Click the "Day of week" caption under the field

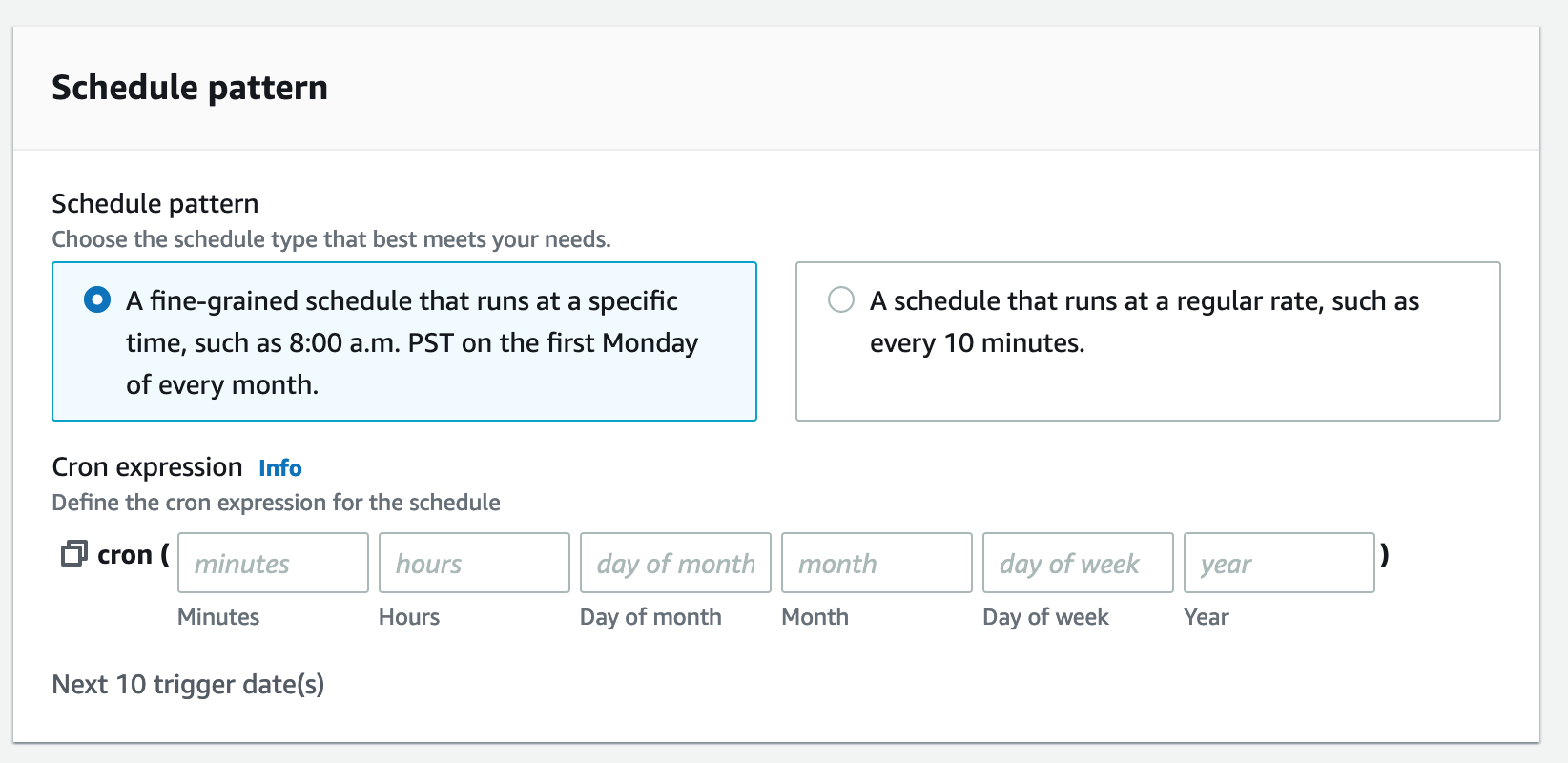pos(1045,617)
